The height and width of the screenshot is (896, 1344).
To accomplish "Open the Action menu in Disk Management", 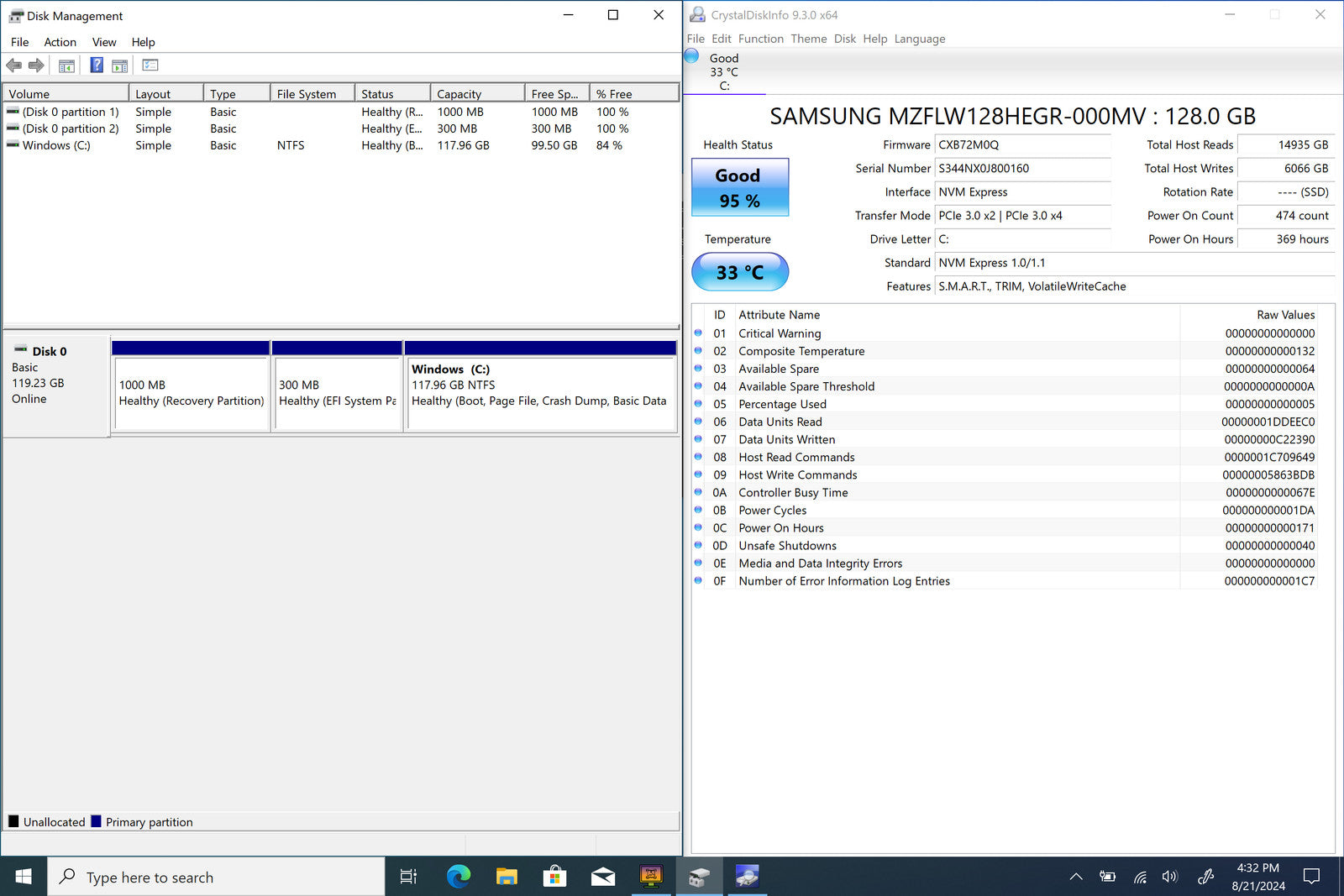I will (60, 42).
